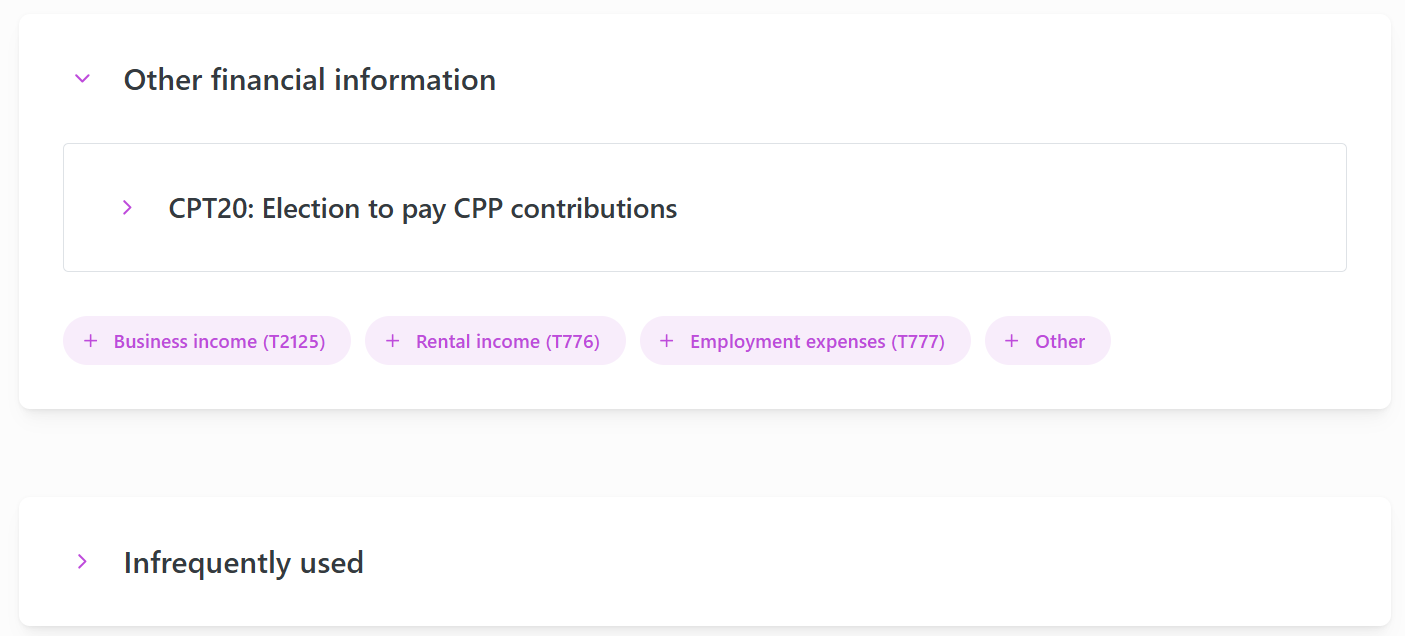
Task: Click plus icon beside Rental income
Action: [393, 341]
